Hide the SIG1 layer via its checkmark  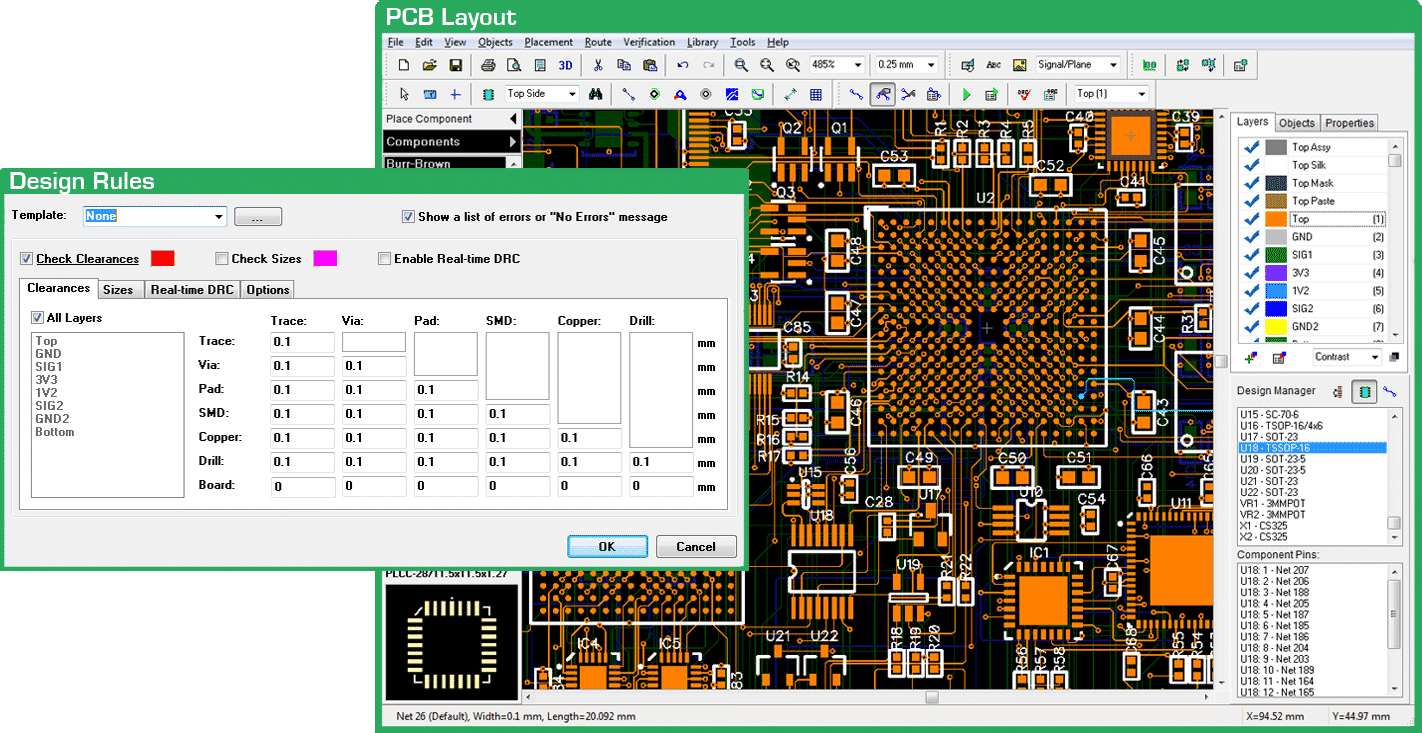1250,255
